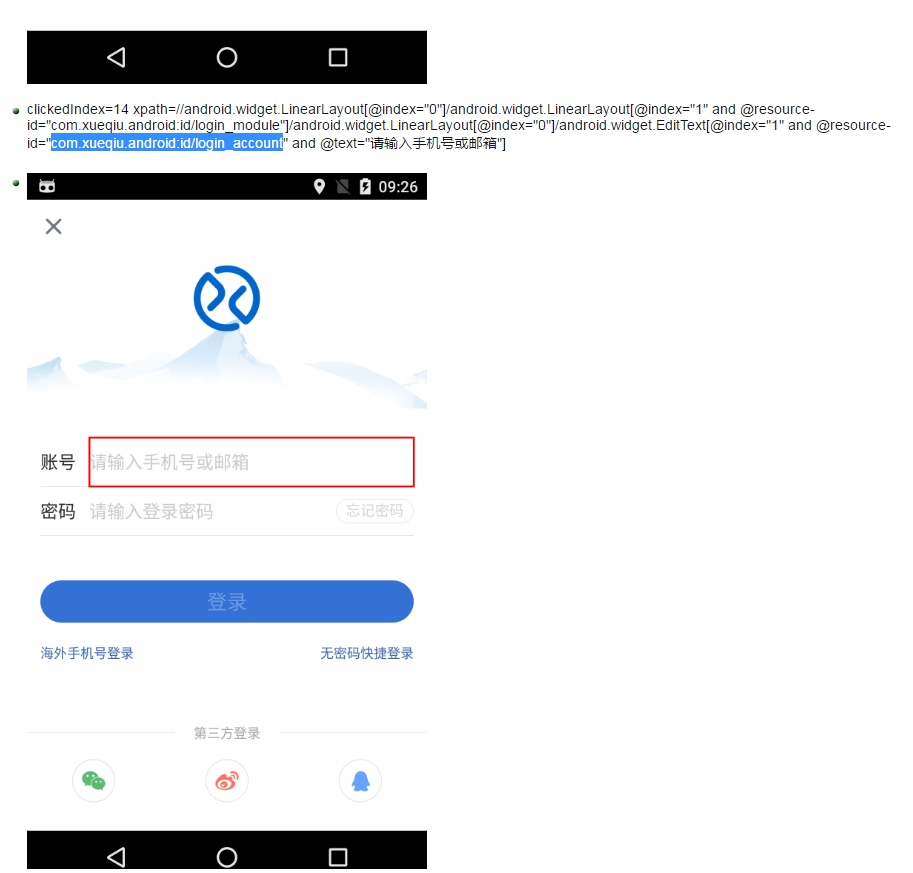Focus the 请输入手机号或邮箱 account field
The width and height of the screenshot is (913, 873).
pyautogui.click(x=252, y=462)
